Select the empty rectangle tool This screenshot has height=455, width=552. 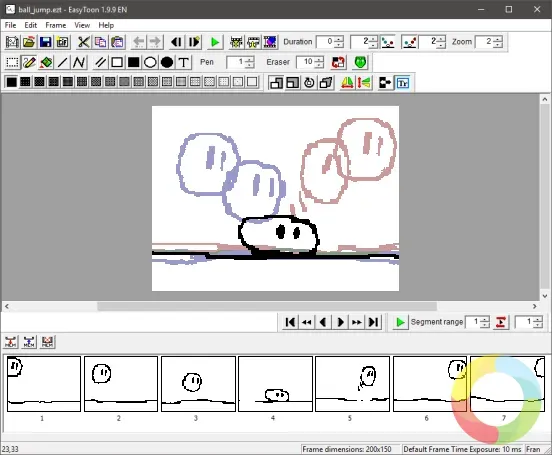click(117, 62)
